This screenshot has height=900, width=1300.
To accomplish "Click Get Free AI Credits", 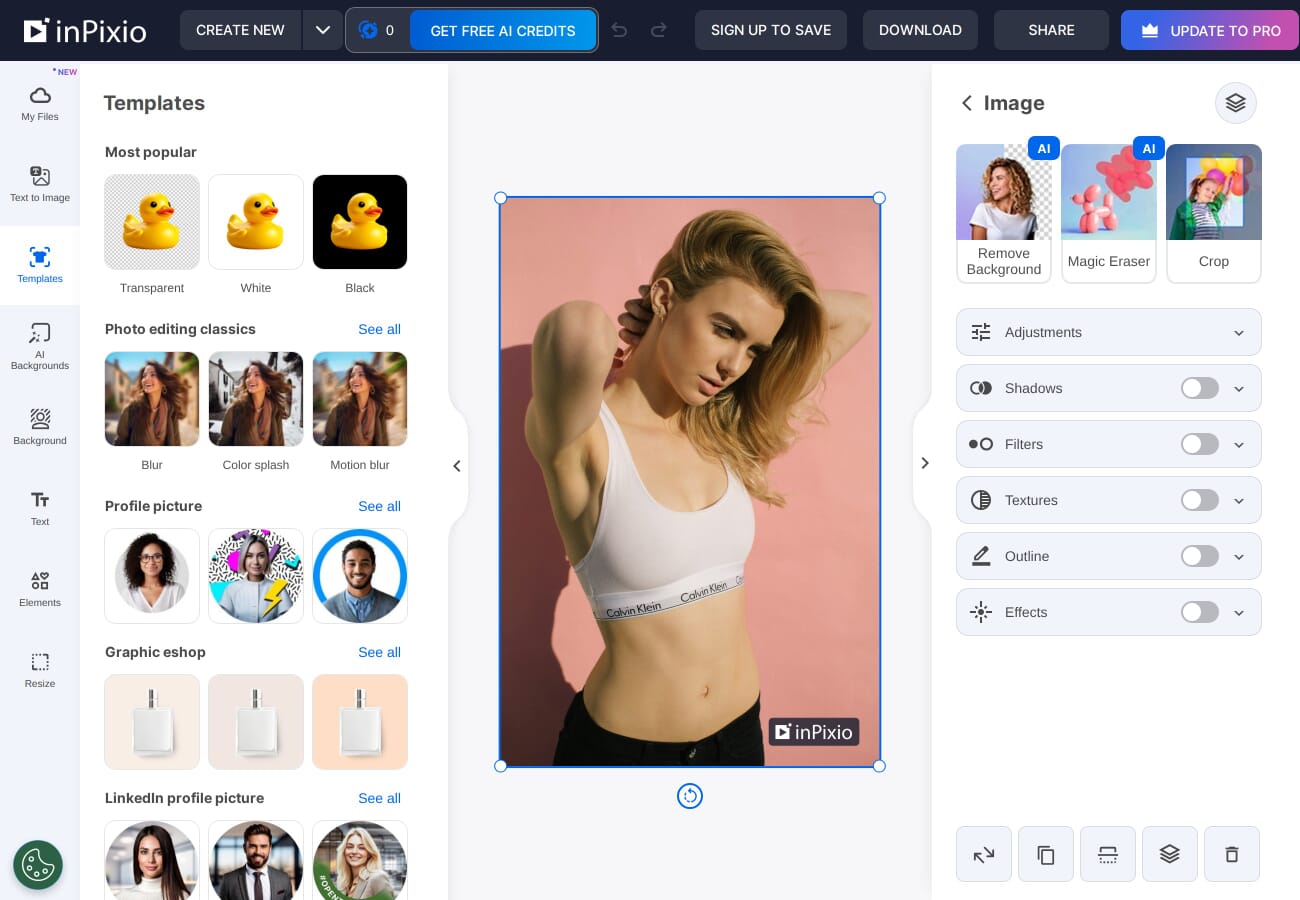I will pyautogui.click(x=503, y=30).
